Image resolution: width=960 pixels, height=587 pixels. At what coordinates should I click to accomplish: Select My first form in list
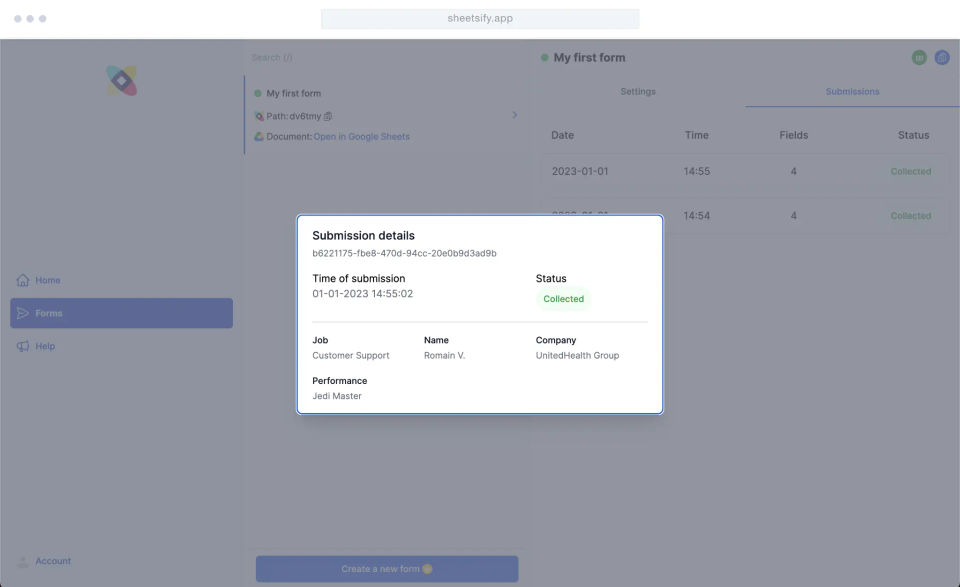293,93
